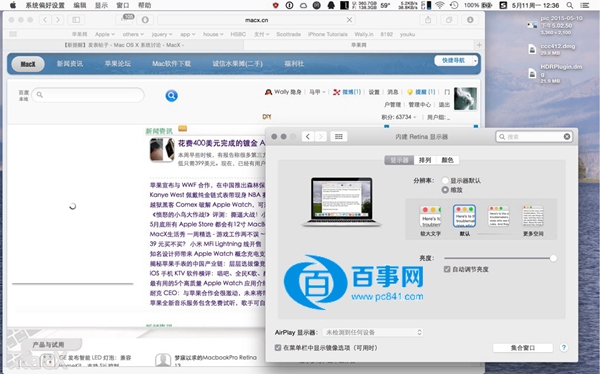Add a new Safari tab with plus
This screenshot has width=600, height=374.
tap(479, 45)
